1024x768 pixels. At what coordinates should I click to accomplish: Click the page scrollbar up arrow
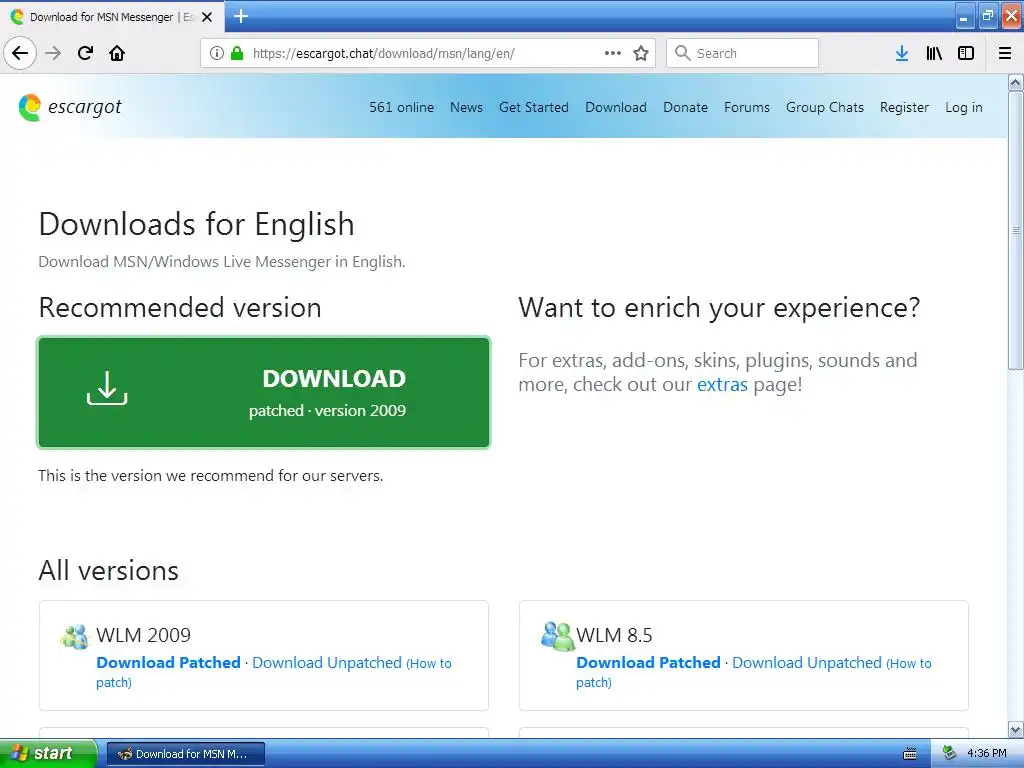click(x=1016, y=82)
